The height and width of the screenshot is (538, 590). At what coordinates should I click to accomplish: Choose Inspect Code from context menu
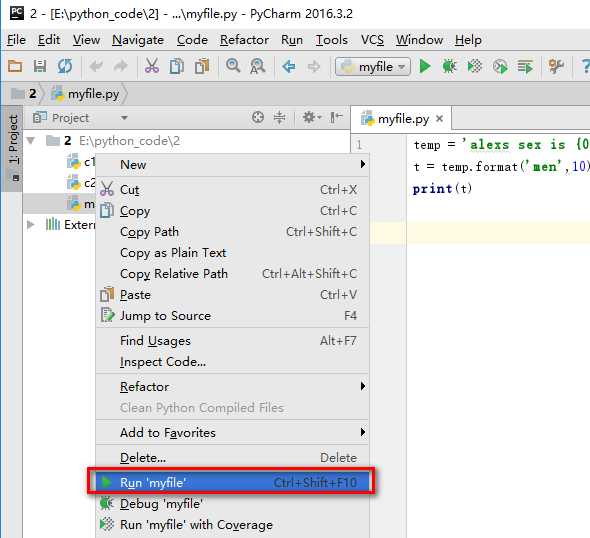click(x=232, y=362)
